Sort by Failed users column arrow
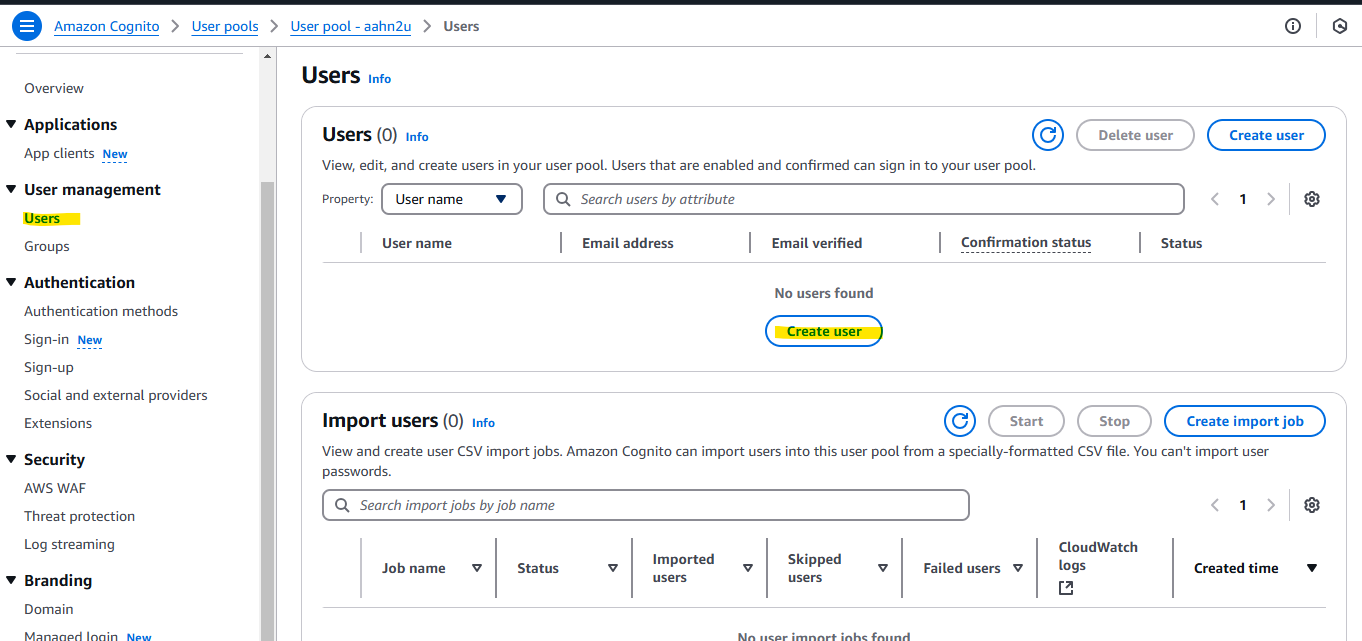The height and width of the screenshot is (641, 1362). tap(1018, 568)
